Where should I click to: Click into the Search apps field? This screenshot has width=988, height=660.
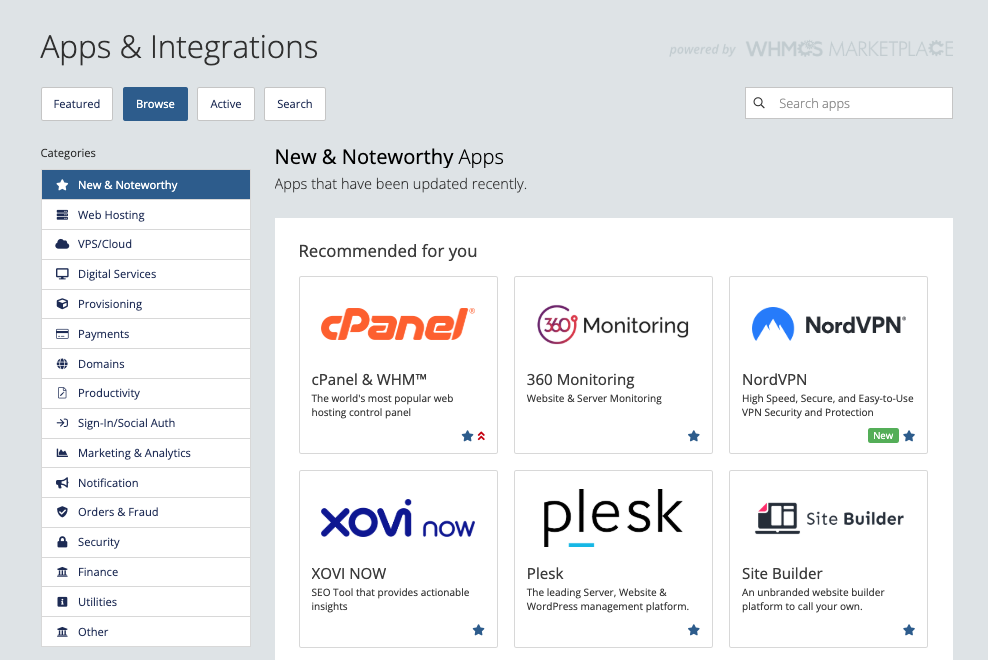pos(849,103)
